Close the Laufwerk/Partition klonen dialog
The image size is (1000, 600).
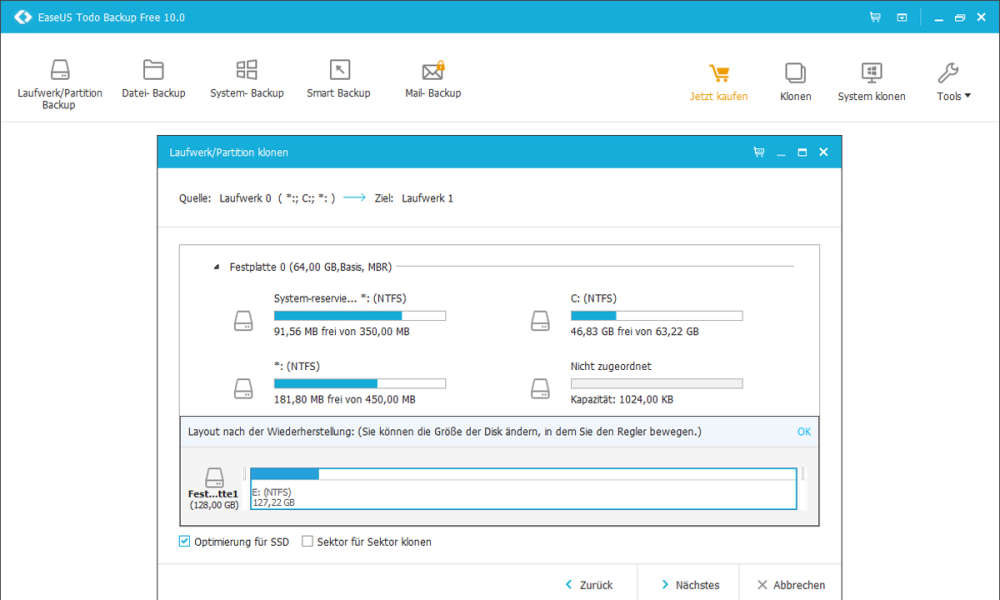click(x=823, y=152)
